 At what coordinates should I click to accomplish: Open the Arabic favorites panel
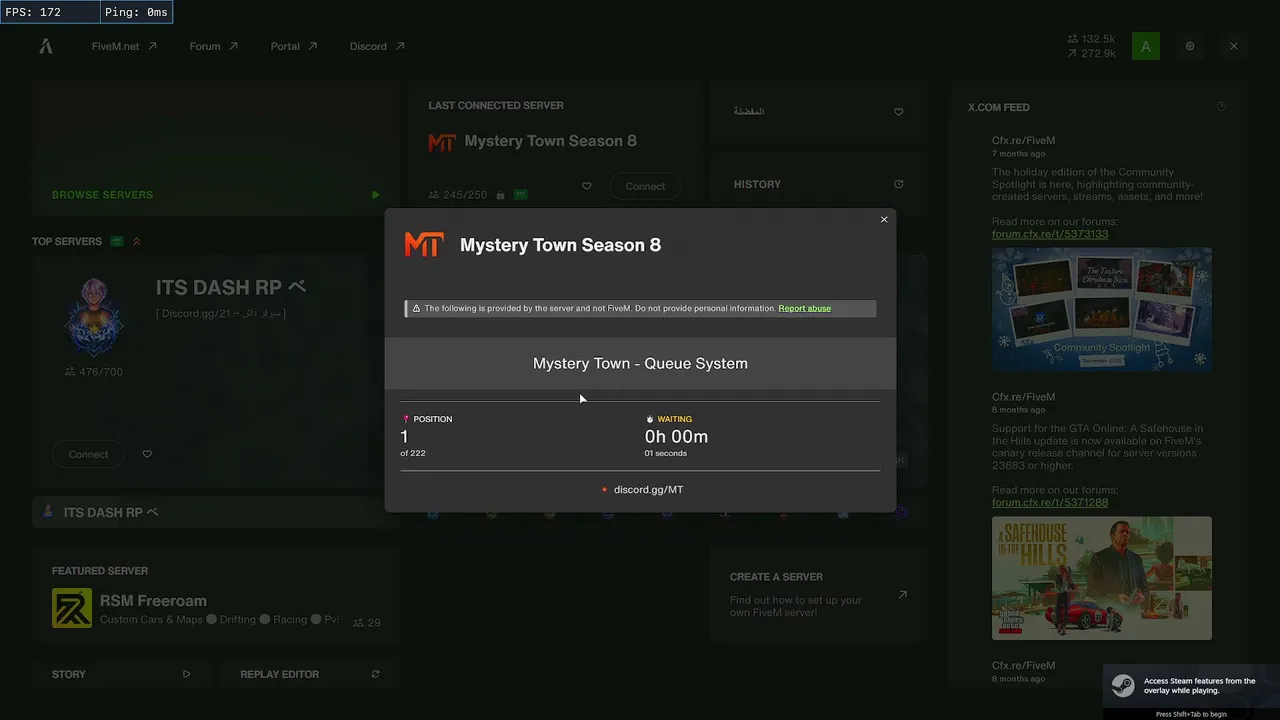coord(818,111)
